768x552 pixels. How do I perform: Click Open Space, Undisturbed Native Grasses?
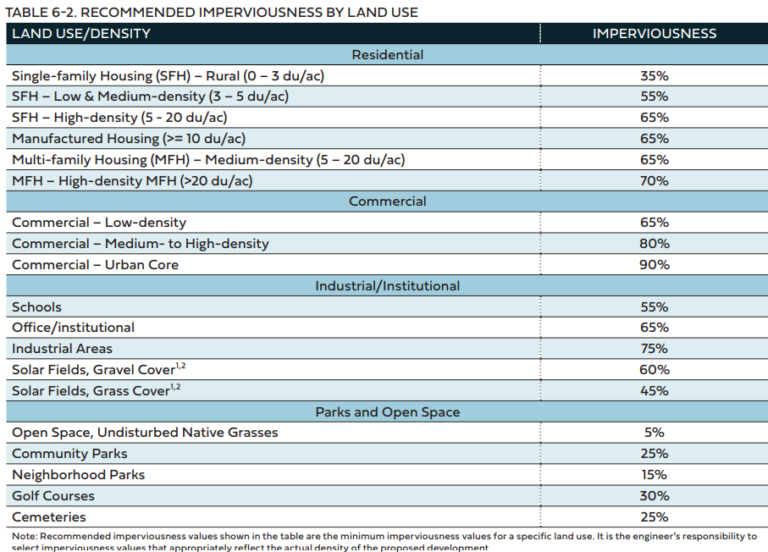tap(145, 432)
